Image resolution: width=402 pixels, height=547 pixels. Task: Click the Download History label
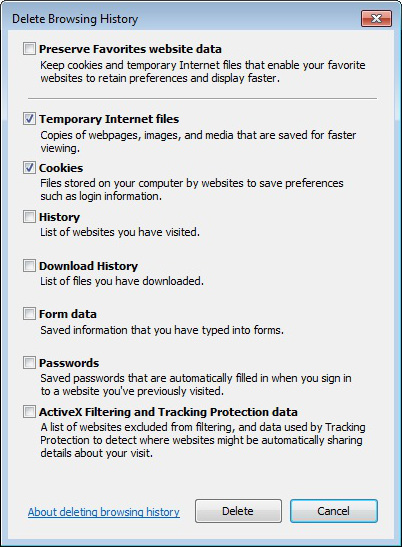[88, 266]
